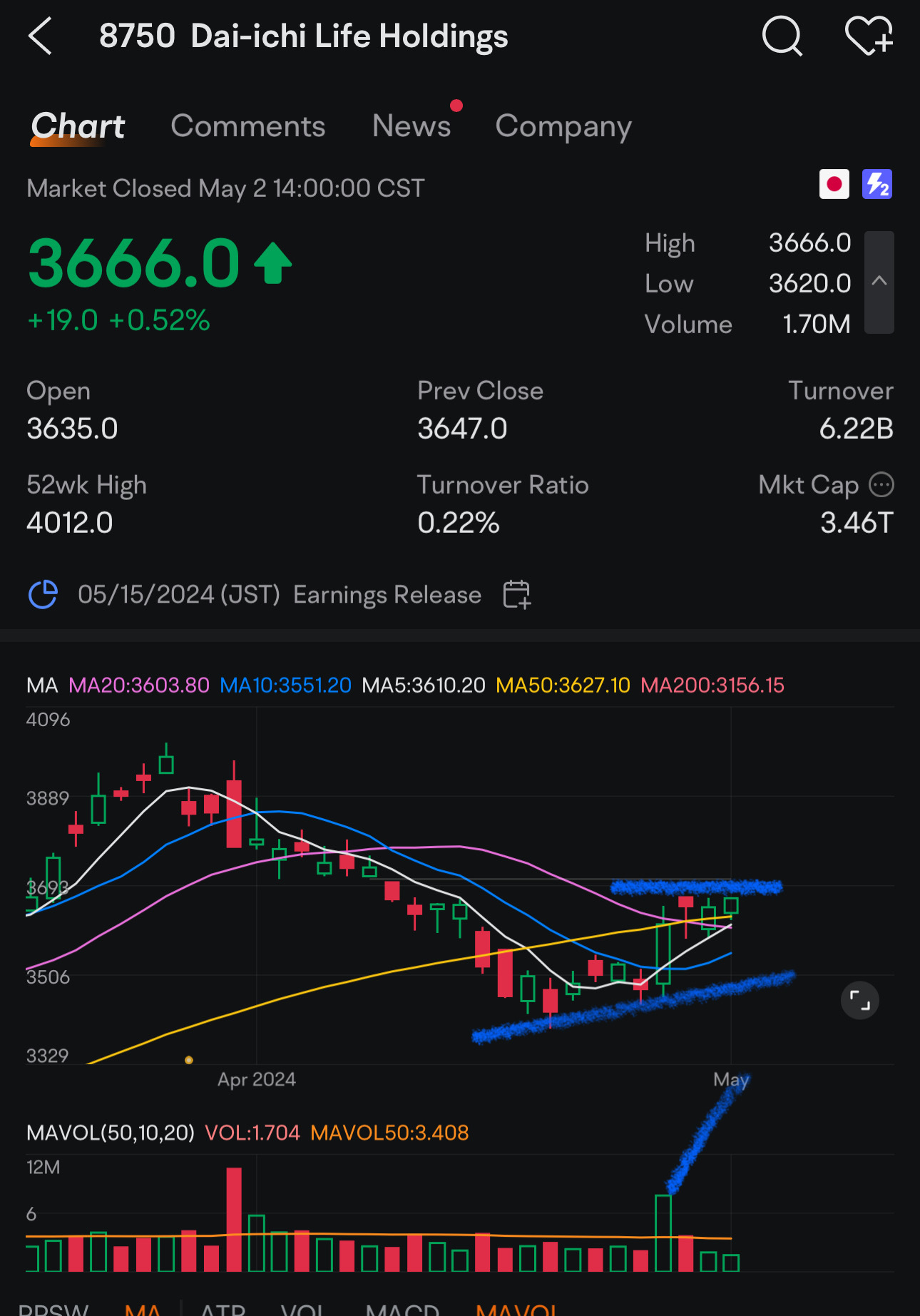Open the Comments tab
Screen dimensions: 920x1316
(x=248, y=126)
